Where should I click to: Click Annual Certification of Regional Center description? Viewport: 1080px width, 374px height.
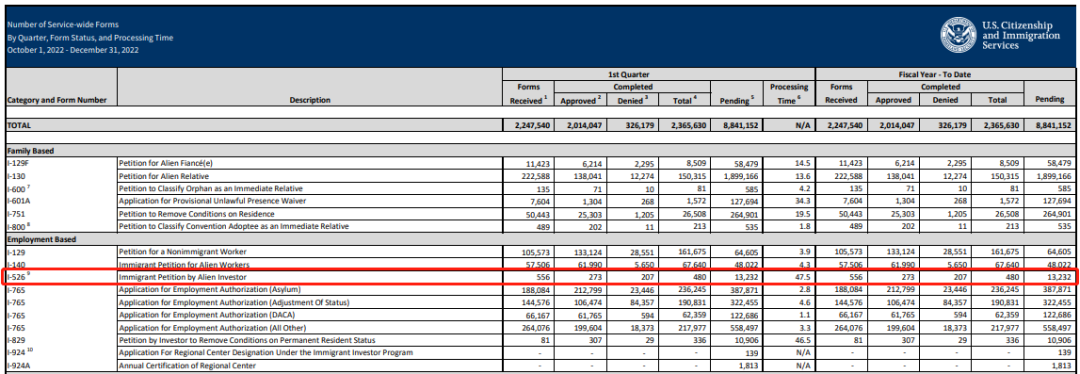[x=187, y=365]
